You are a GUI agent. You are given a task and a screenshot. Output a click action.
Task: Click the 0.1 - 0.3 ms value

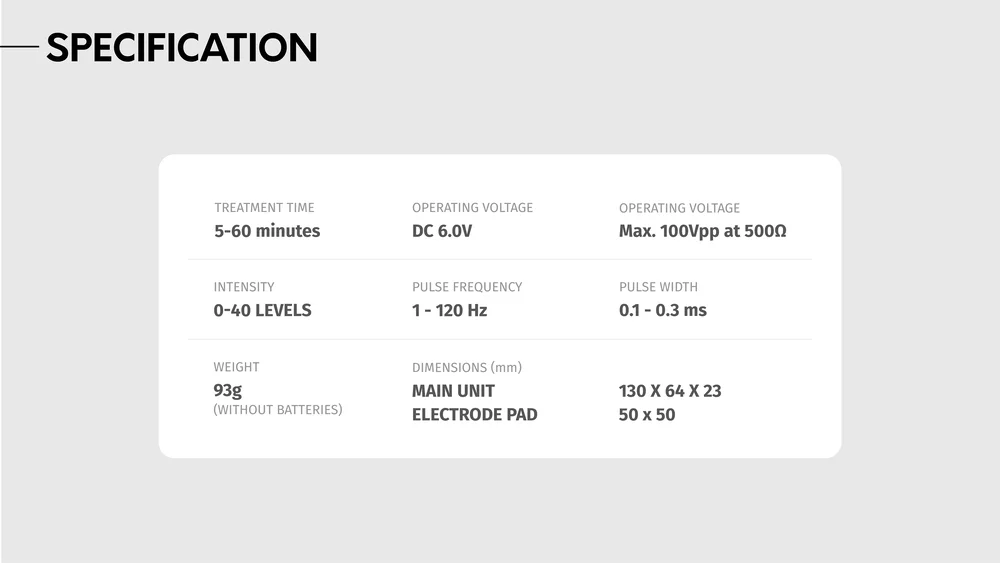[663, 311]
